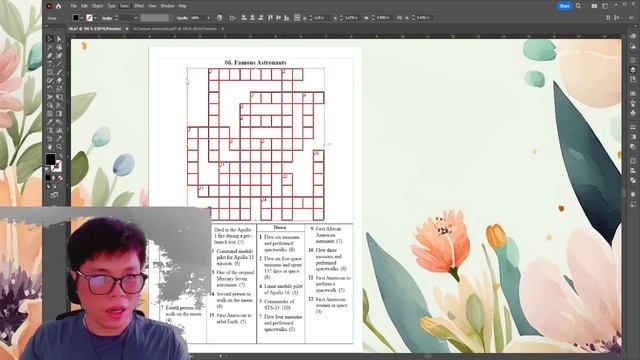Select the Eraser tool
Image resolution: width=640 pixels, height=360 pixels.
pyautogui.click(x=59, y=80)
